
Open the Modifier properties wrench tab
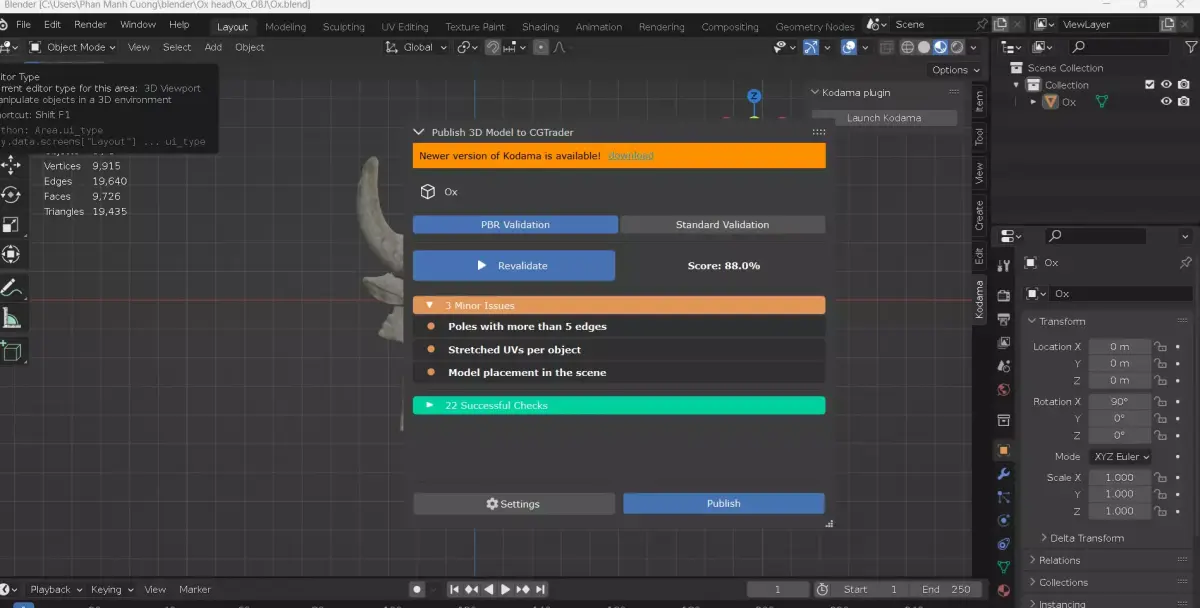tap(1004, 473)
